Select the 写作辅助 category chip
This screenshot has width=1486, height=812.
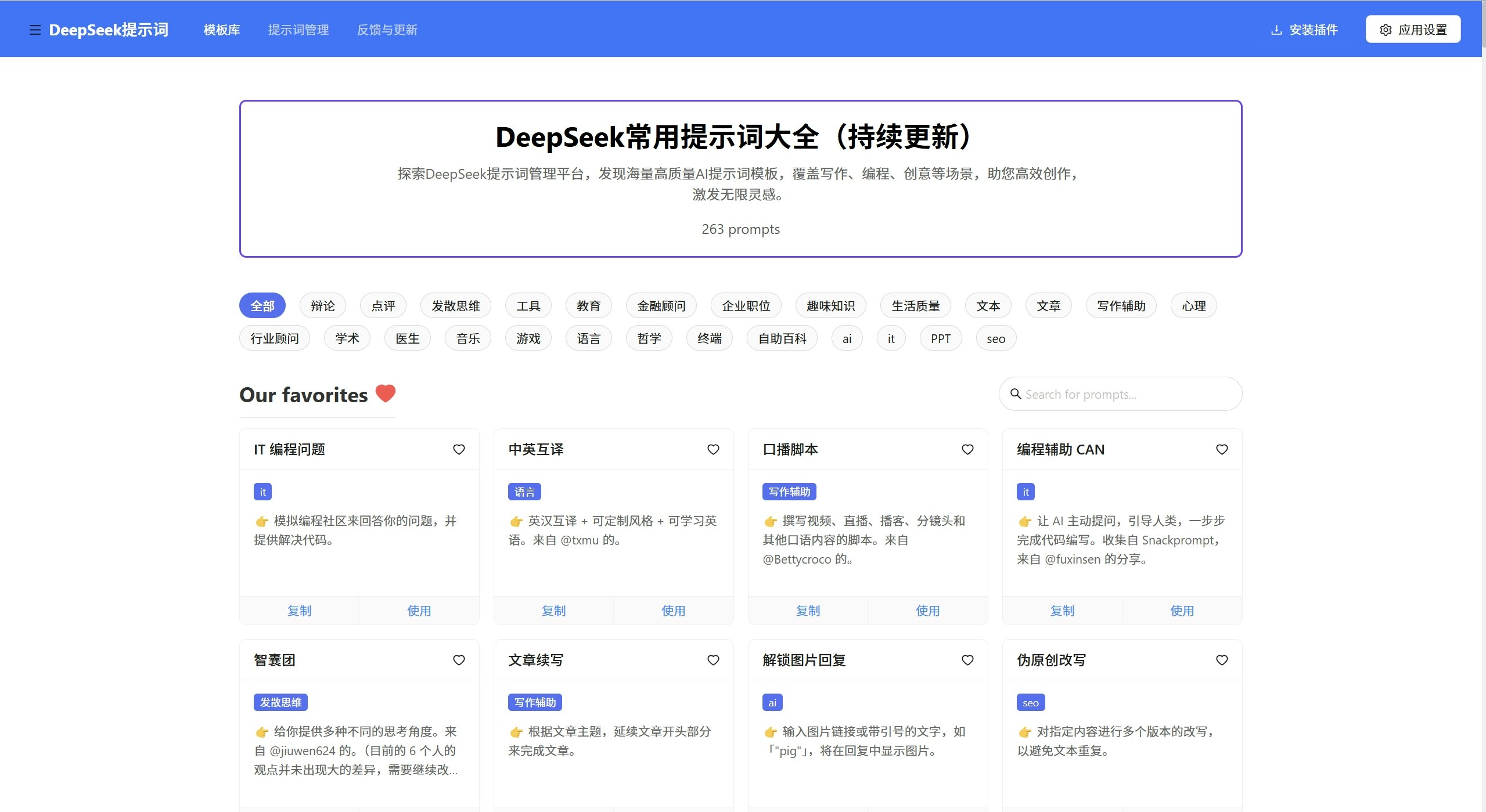(x=1121, y=306)
